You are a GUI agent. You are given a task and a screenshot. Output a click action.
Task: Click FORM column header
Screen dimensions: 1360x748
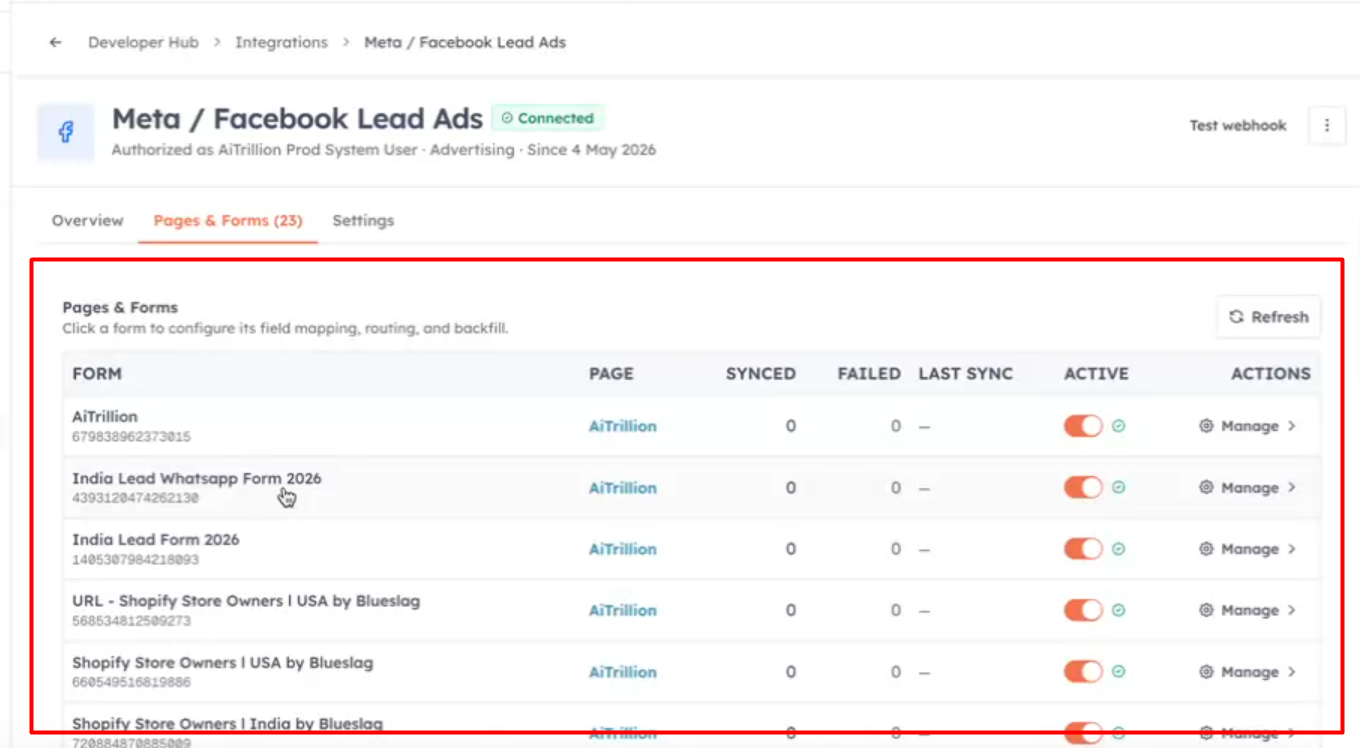97,374
